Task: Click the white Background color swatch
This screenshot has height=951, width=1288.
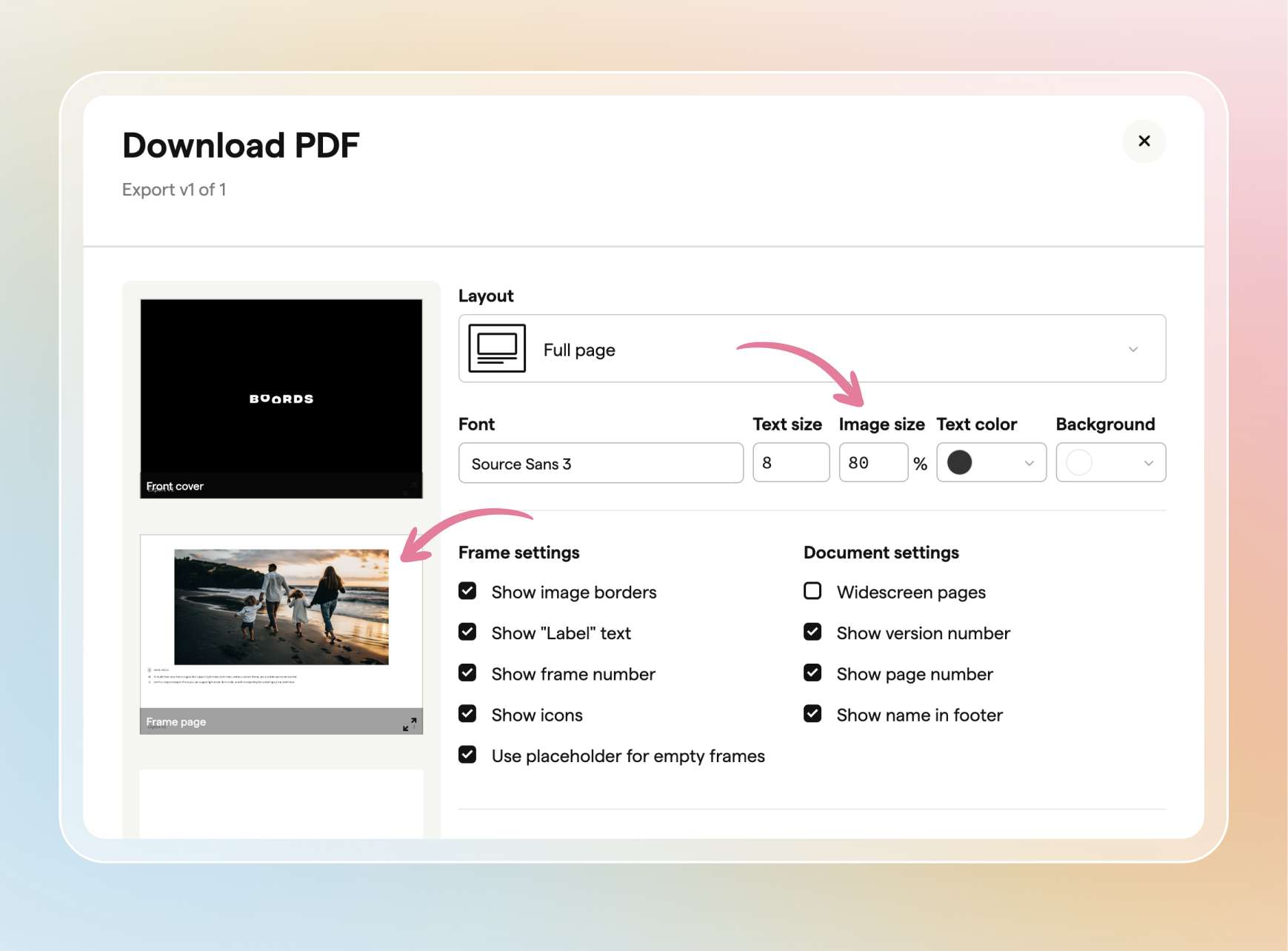Action: (x=1078, y=462)
